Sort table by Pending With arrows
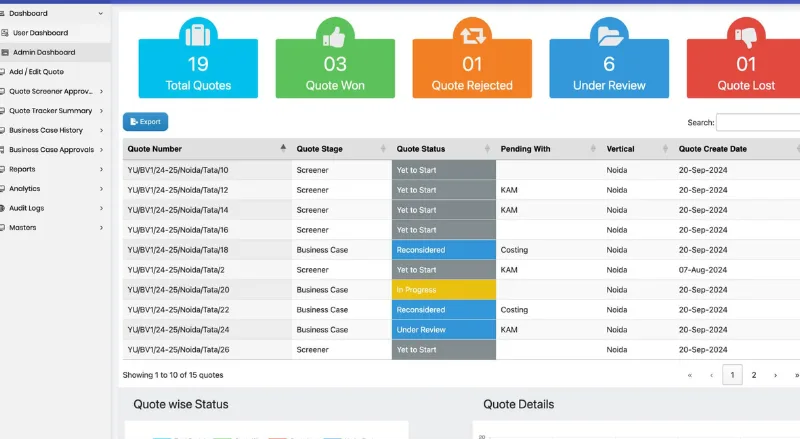The image size is (800, 439). point(593,149)
